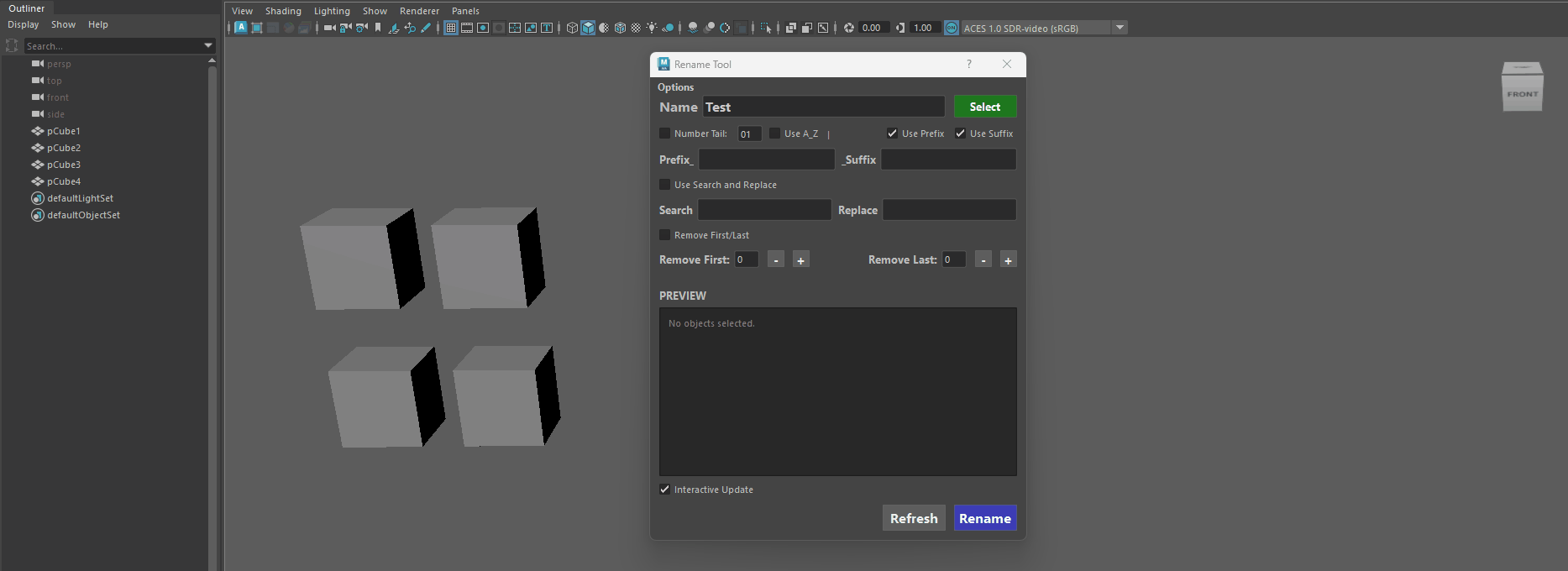
Task: Decrease Remove First with minus button
Action: point(776,259)
